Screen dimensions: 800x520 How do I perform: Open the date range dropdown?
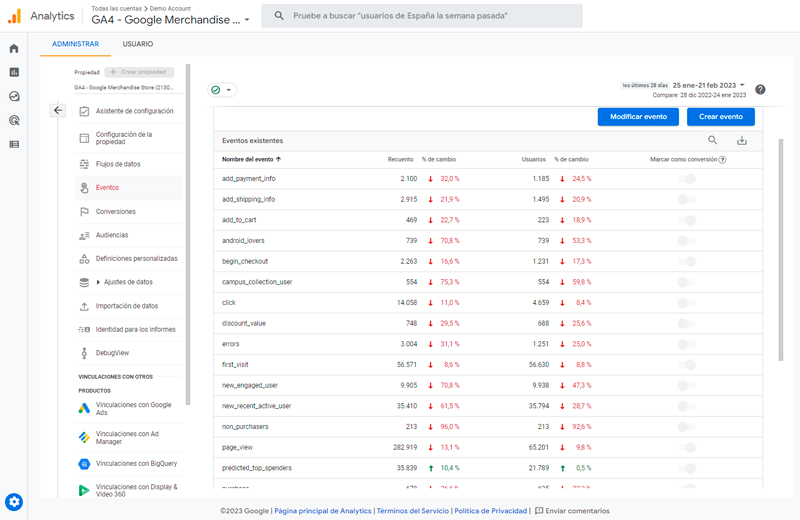click(742, 85)
